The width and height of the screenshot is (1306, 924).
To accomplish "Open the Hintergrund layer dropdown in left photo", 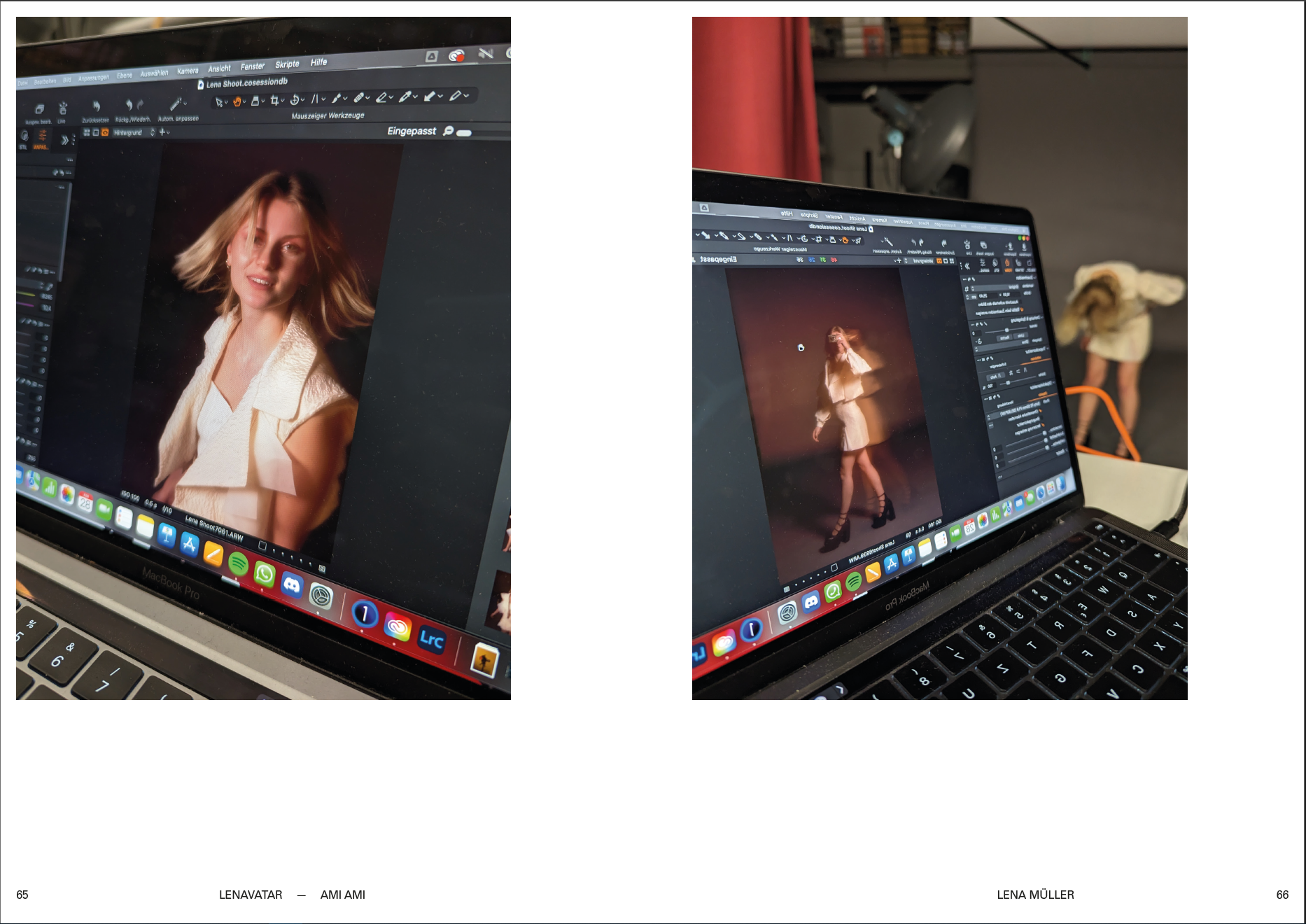I will (x=134, y=132).
